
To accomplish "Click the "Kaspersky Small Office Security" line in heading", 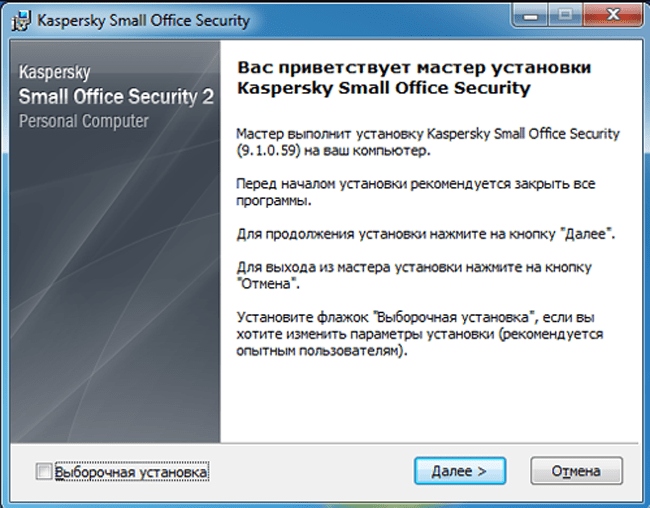I will [x=382, y=88].
